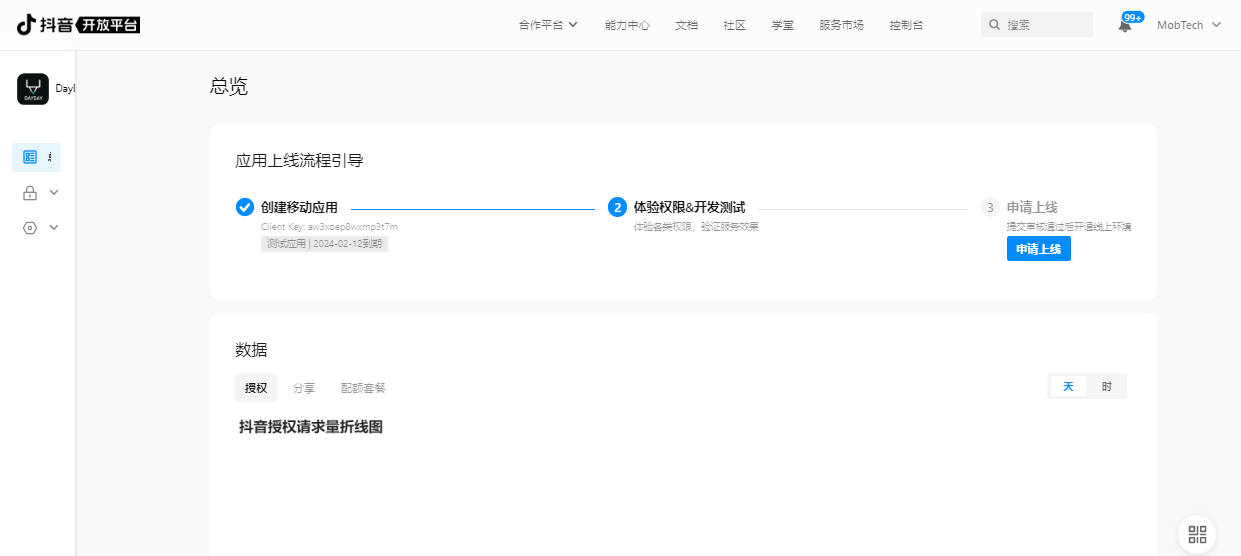Click the 体验权限&开发测试 step label
Screen dimensions: 1241x556
pos(689,207)
